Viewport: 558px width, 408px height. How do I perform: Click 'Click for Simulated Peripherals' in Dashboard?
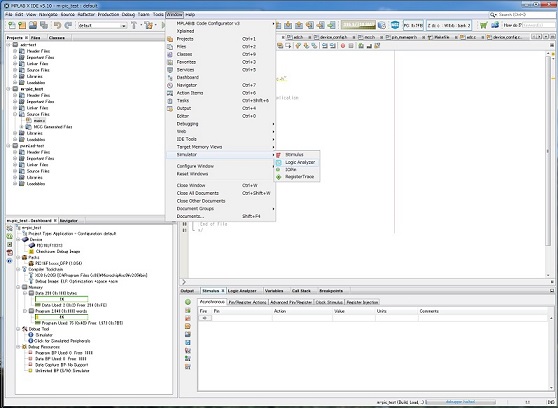62,341
